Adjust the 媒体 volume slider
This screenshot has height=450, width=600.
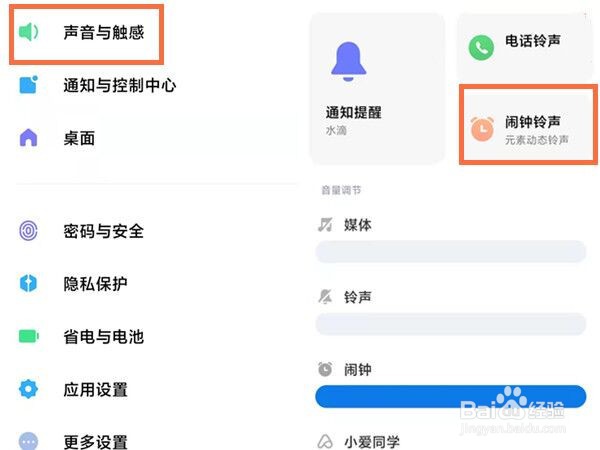[x=451, y=251]
